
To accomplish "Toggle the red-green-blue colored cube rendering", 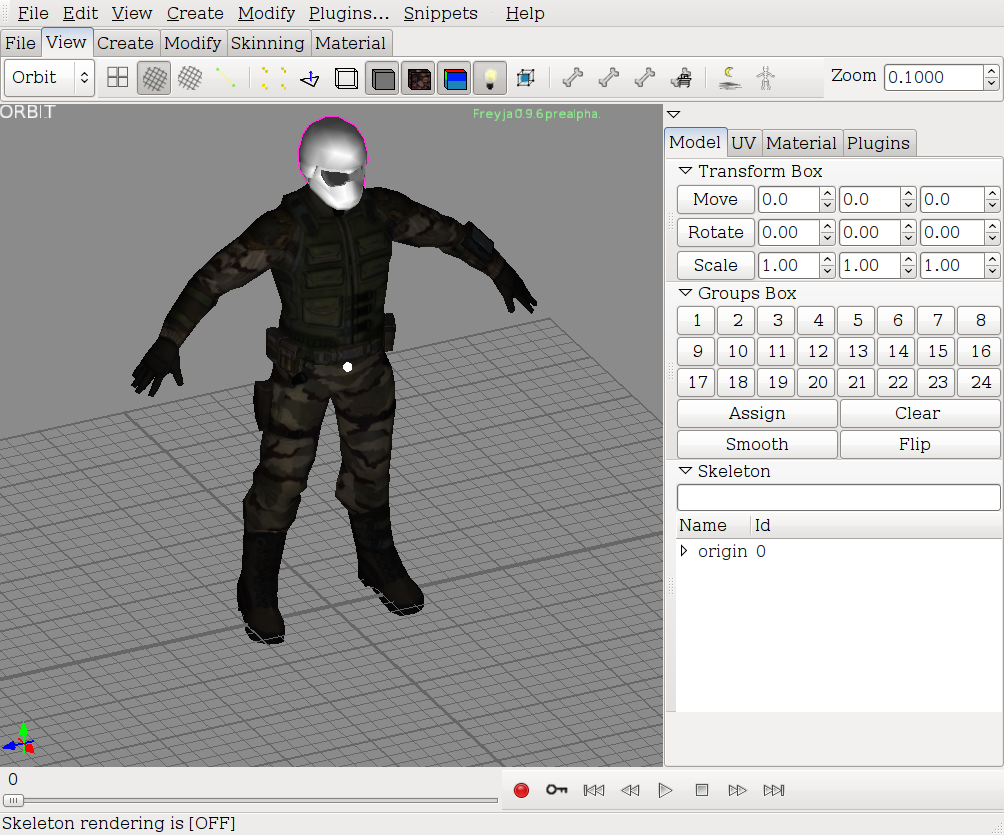I will pyautogui.click(x=455, y=78).
